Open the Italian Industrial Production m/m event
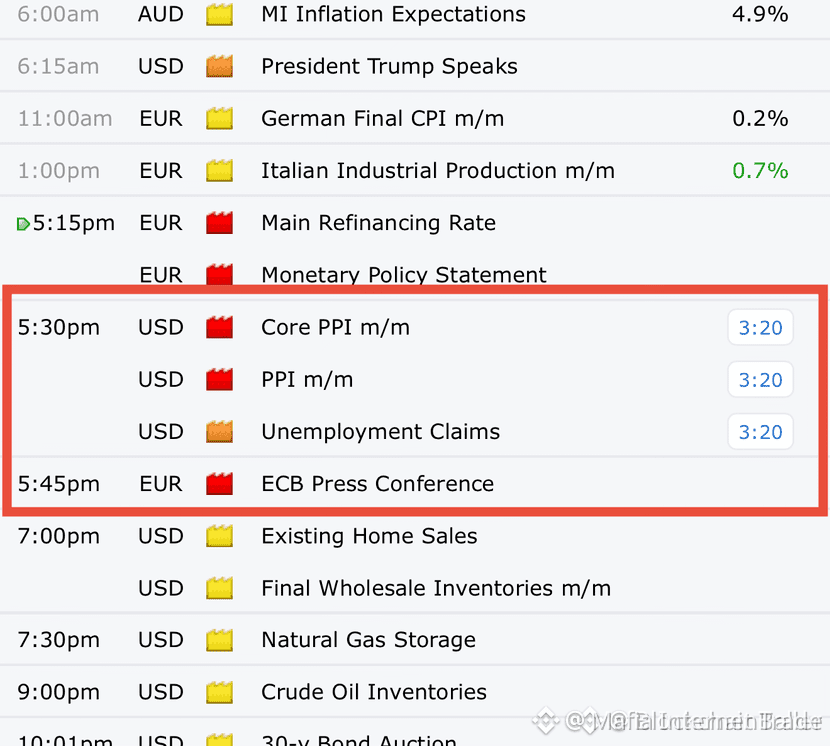 [x=438, y=170]
